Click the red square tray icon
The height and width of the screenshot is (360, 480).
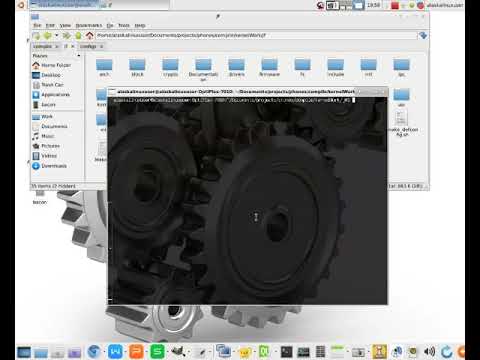(x=395, y=5)
